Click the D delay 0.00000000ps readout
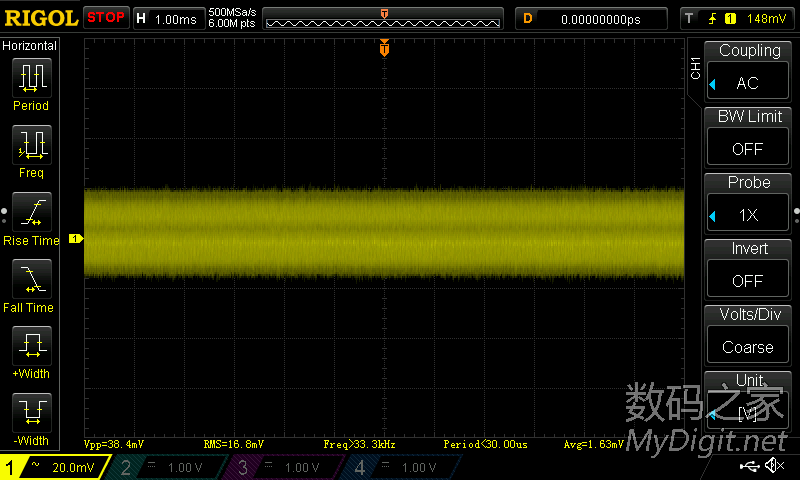 coord(591,19)
